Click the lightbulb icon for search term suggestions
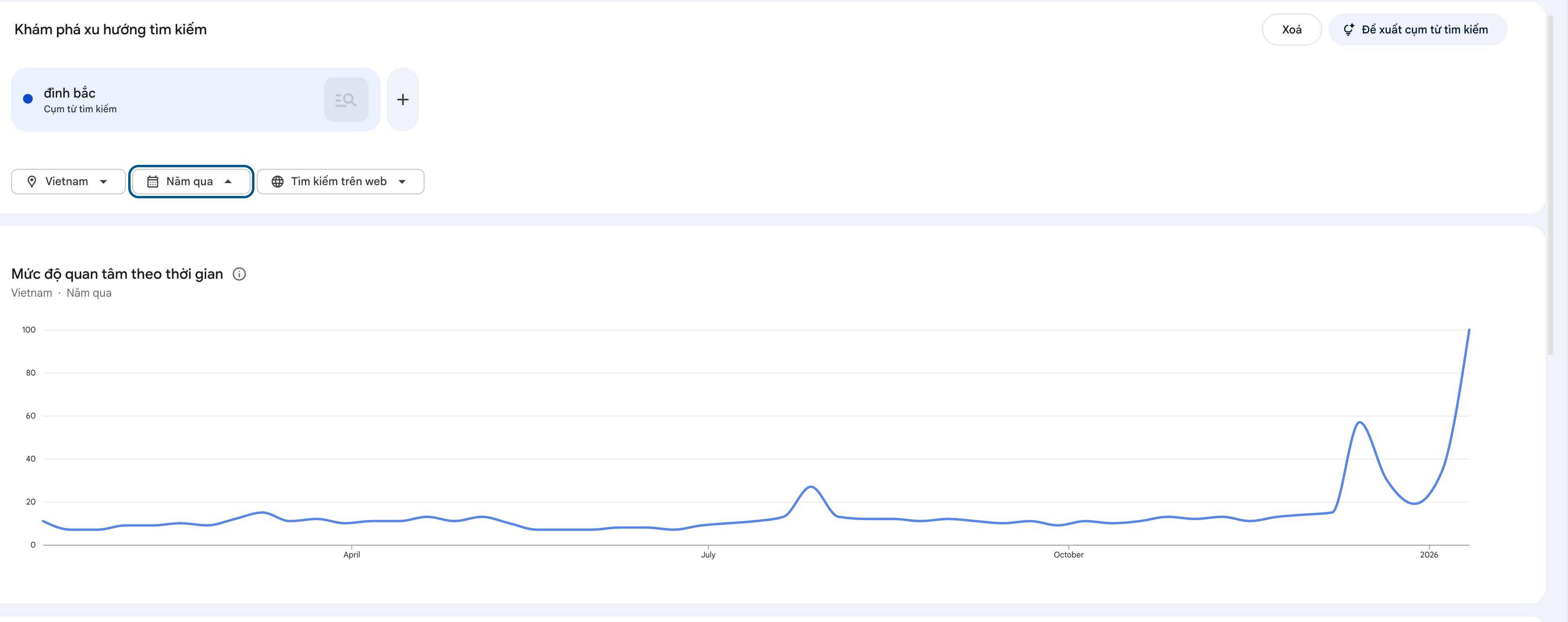 click(1348, 30)
